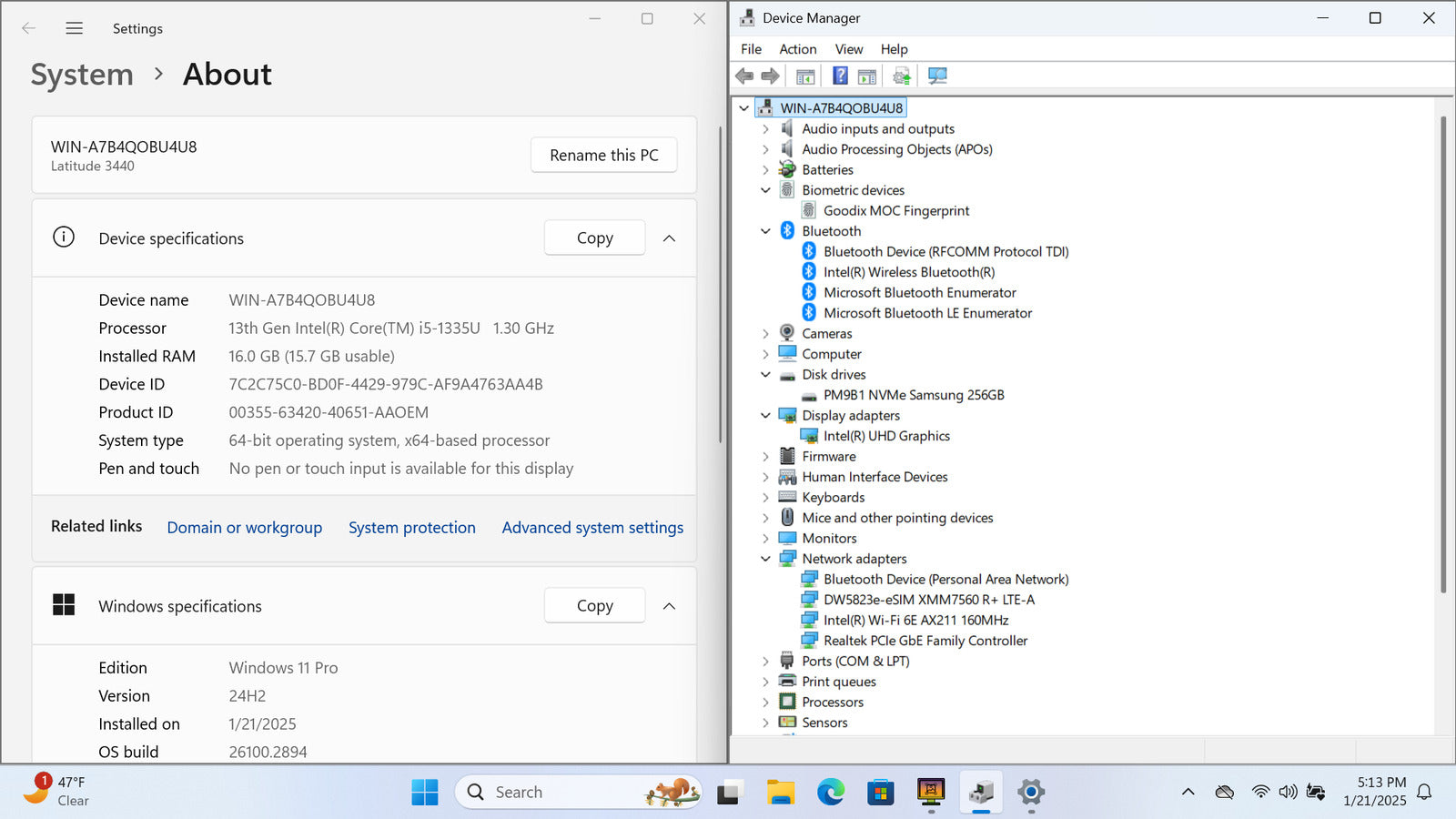Image resolution: width=1456 pixels, height=819 pixels.
Task: Select PM9B1 NVMe Samsung 256GB disk
Action: [914, 395]
